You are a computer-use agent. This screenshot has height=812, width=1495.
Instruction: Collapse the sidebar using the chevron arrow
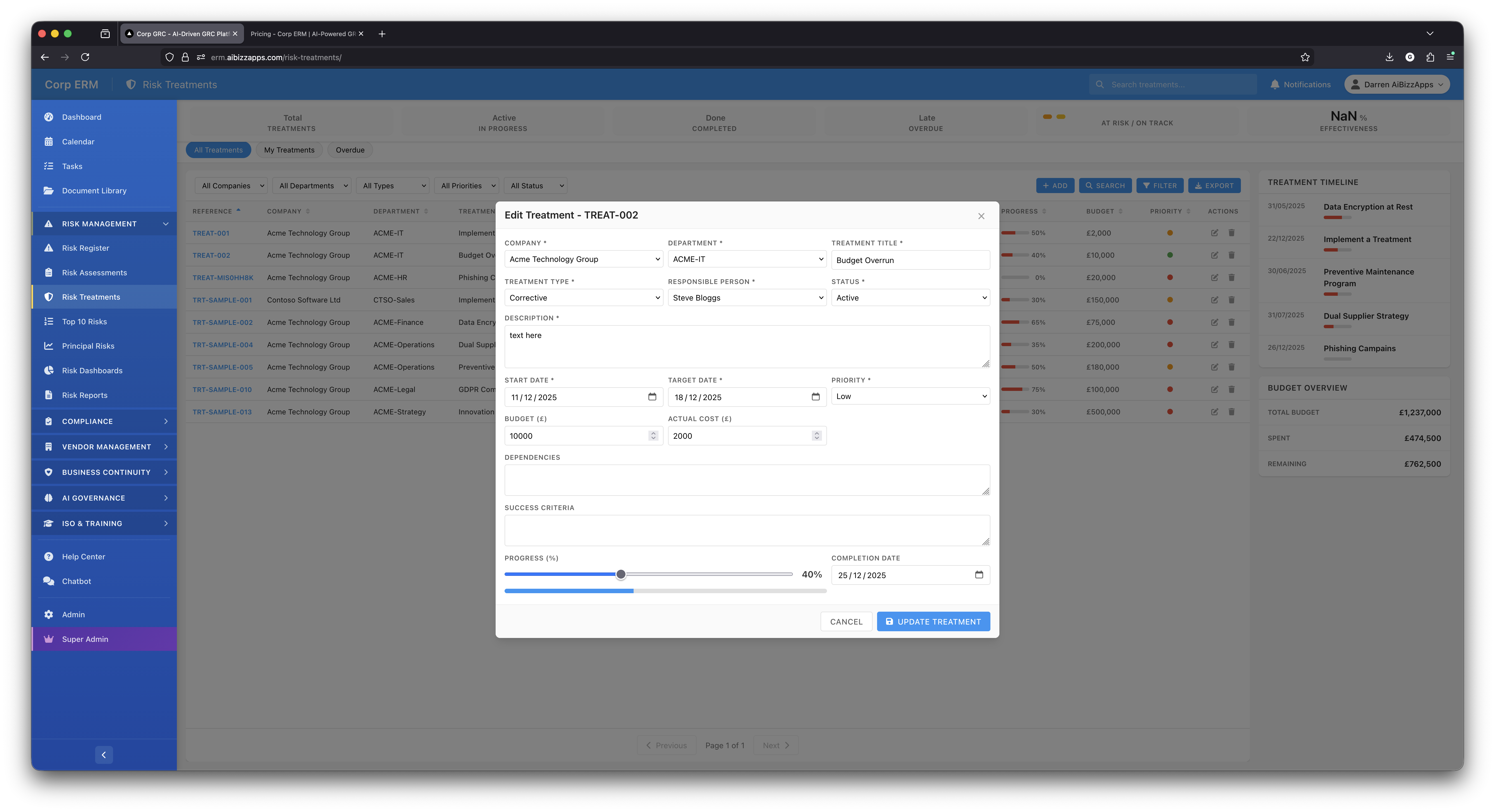click(104, 755)
